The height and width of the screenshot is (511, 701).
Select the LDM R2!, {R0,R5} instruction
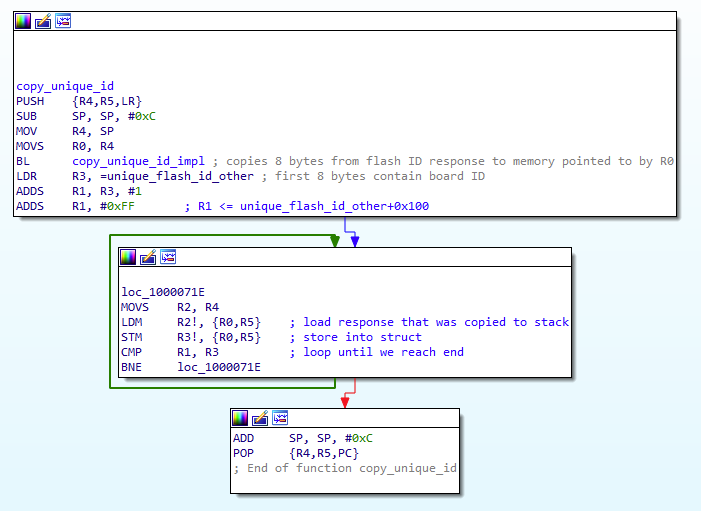pyautogui.click(x=191, y=322)
